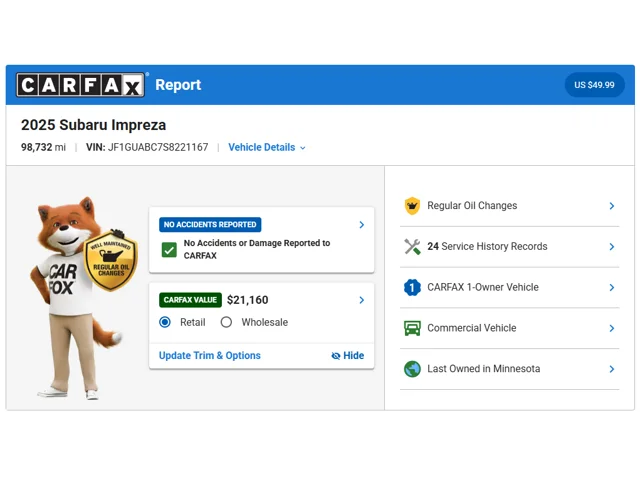The height and width of the screenshot is (480, 640).
Task: Click the wrench and screwdriver service icon
Action: coord(412,247)
